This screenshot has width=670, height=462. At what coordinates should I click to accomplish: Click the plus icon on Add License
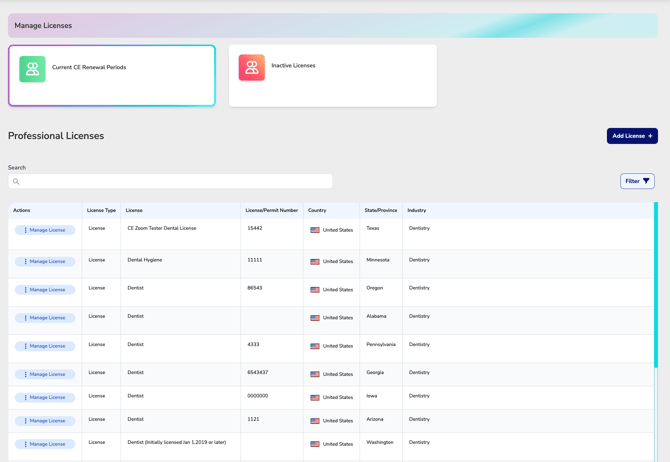pos(650,136)
